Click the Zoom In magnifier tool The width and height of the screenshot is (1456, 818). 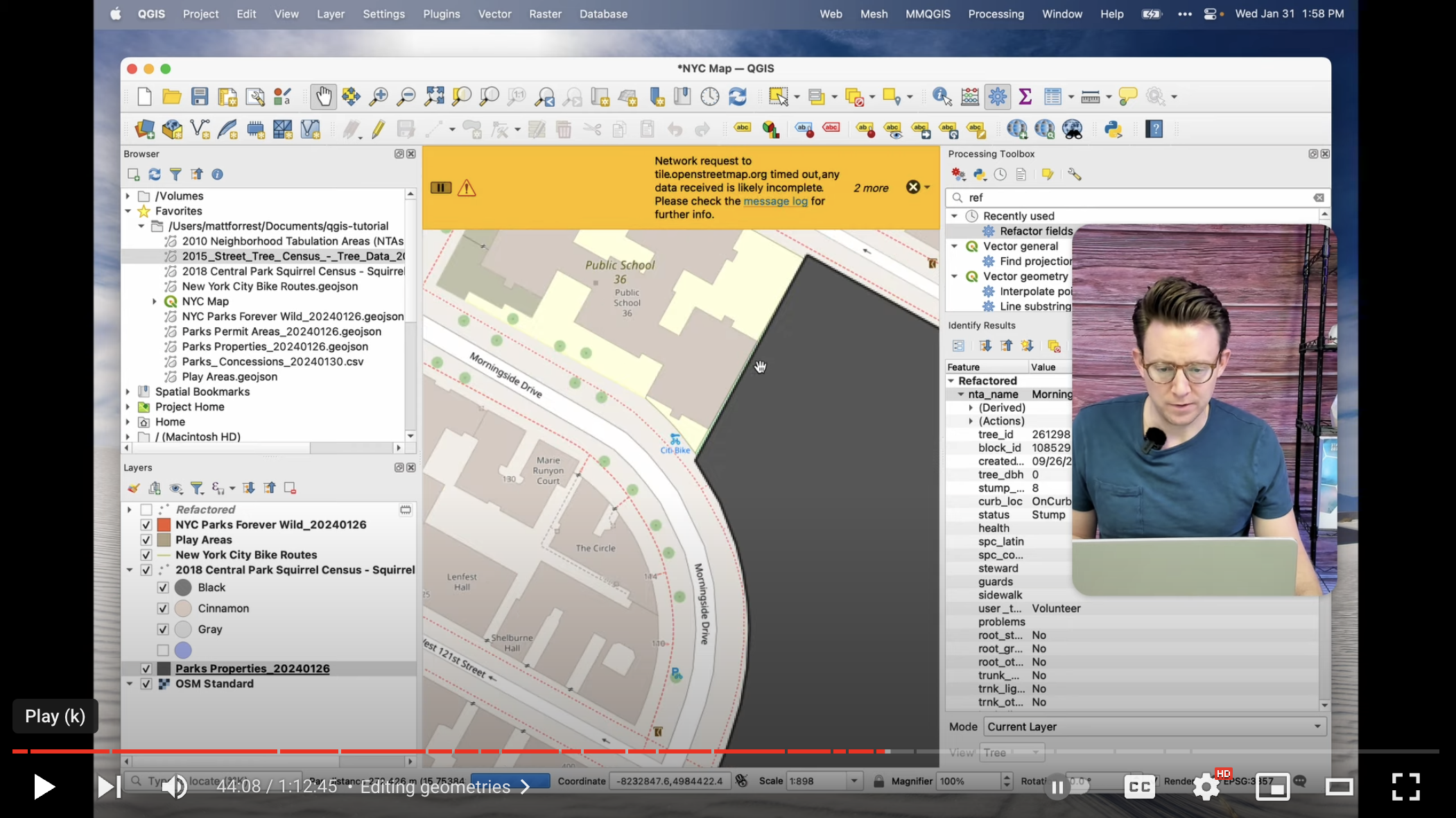tap(379, 96)
